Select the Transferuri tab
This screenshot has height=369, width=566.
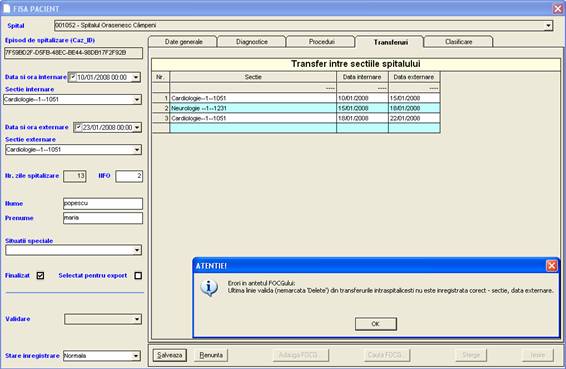[x=390, y=42]
